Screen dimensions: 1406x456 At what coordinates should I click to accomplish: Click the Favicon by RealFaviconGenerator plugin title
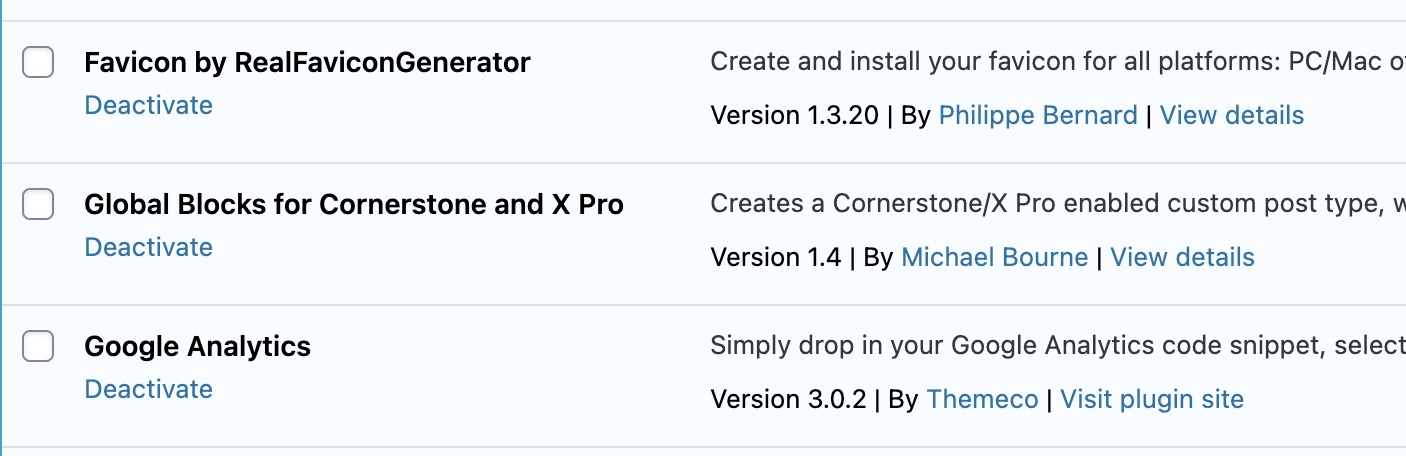point(307,63)
